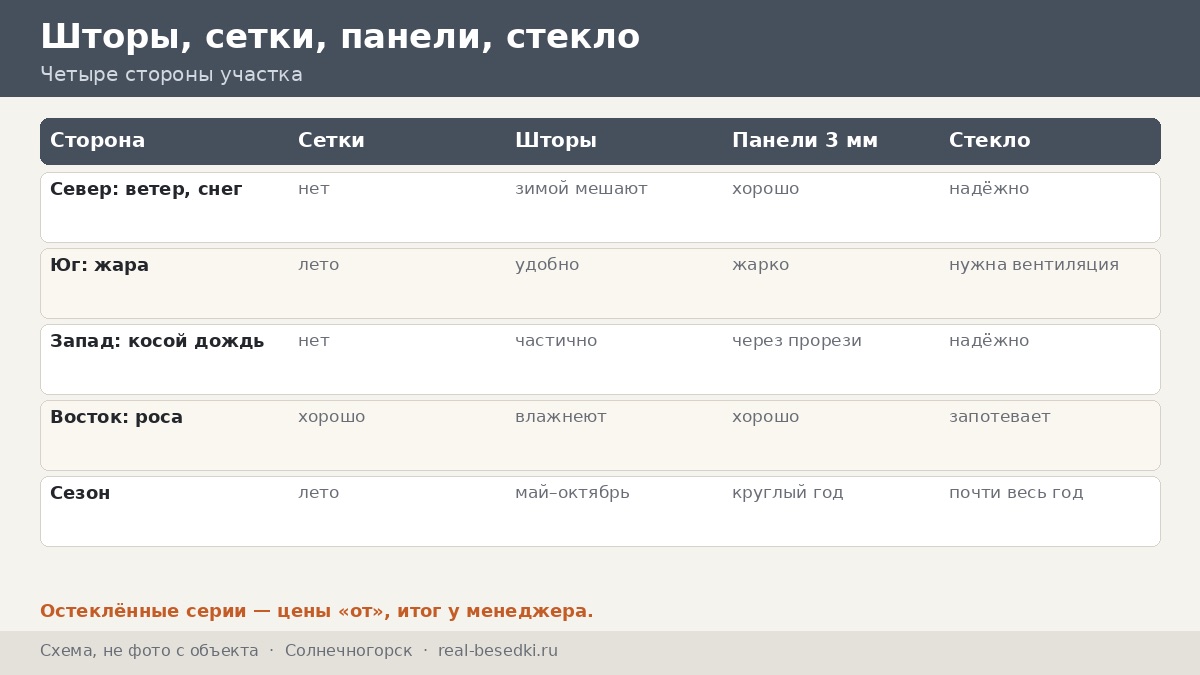
Task: Click the row label "Юг: жара"
Action: click(x=99, y=265)
